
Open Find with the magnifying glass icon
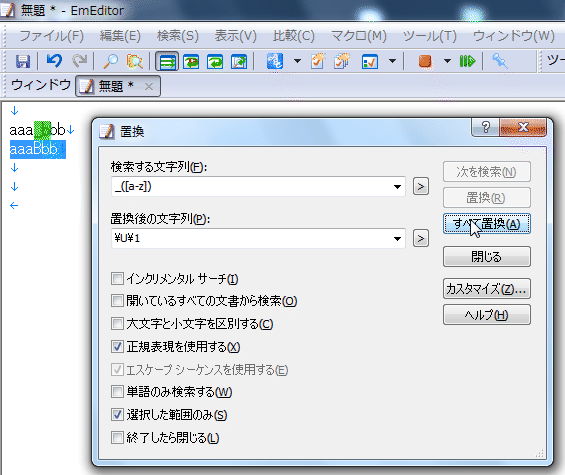tap(111, 61)
